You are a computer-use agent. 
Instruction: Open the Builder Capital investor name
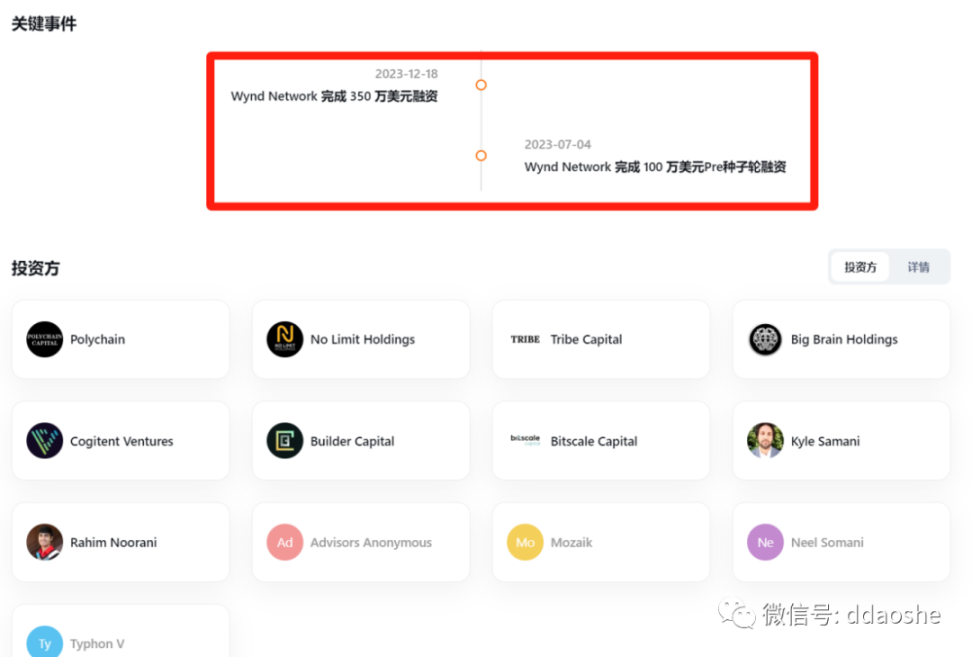tap(352, 441)
